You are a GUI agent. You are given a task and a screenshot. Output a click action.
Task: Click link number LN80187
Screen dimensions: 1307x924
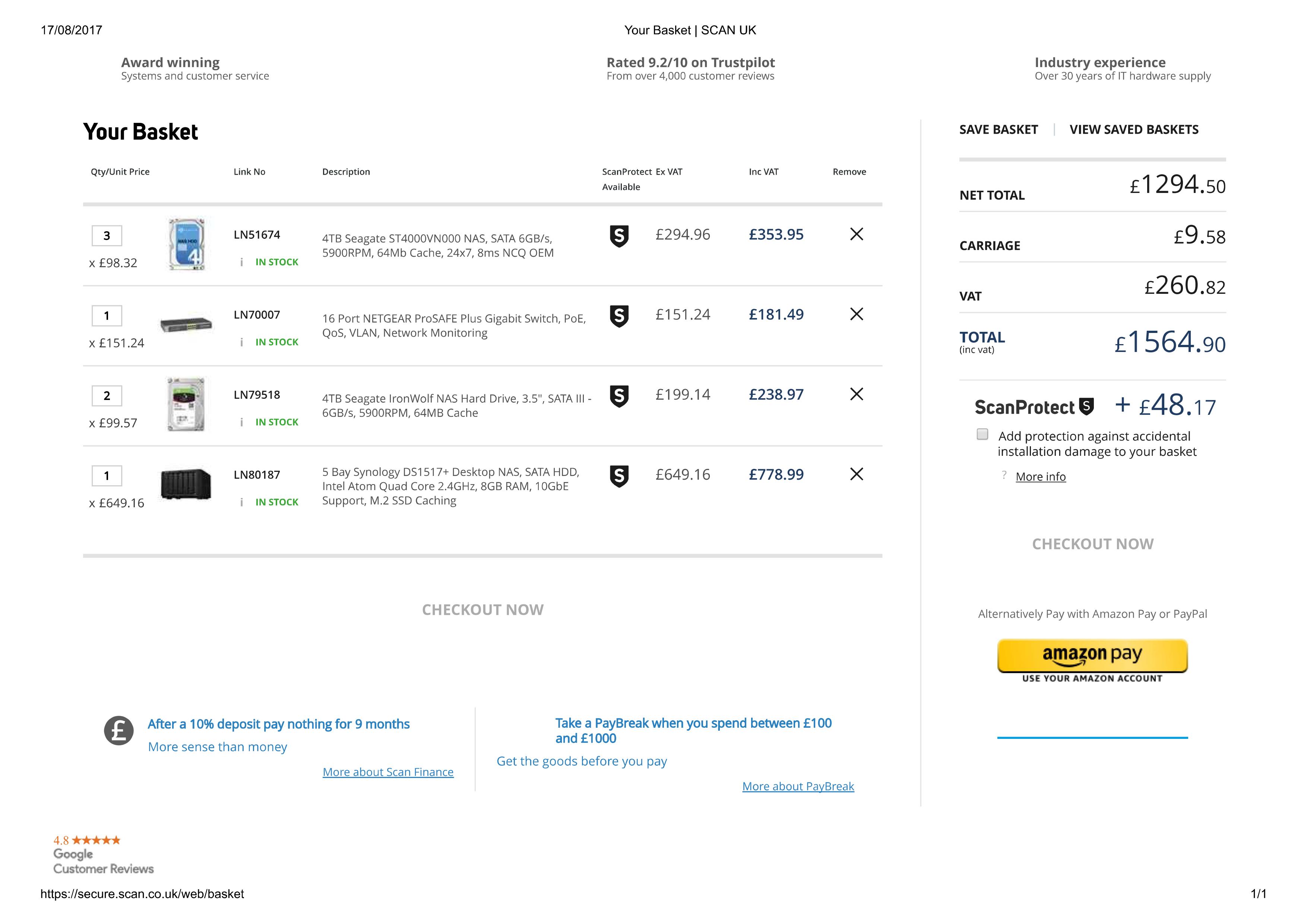(x=257, y=474)
